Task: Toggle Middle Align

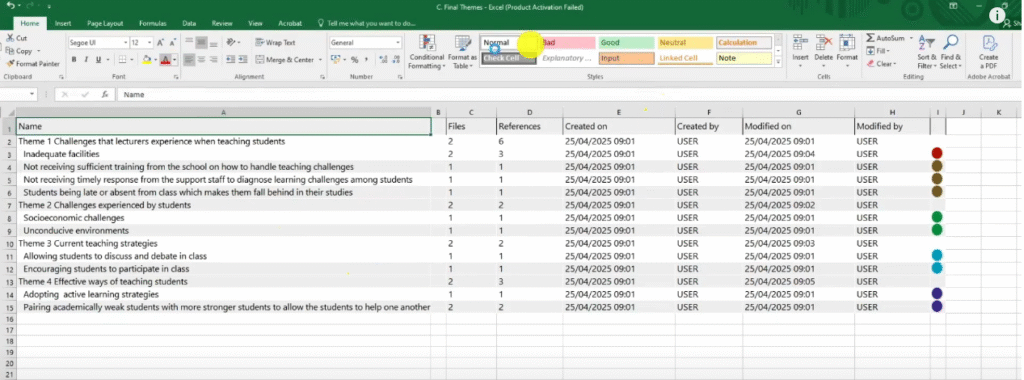Action: (x=202, y=42)
